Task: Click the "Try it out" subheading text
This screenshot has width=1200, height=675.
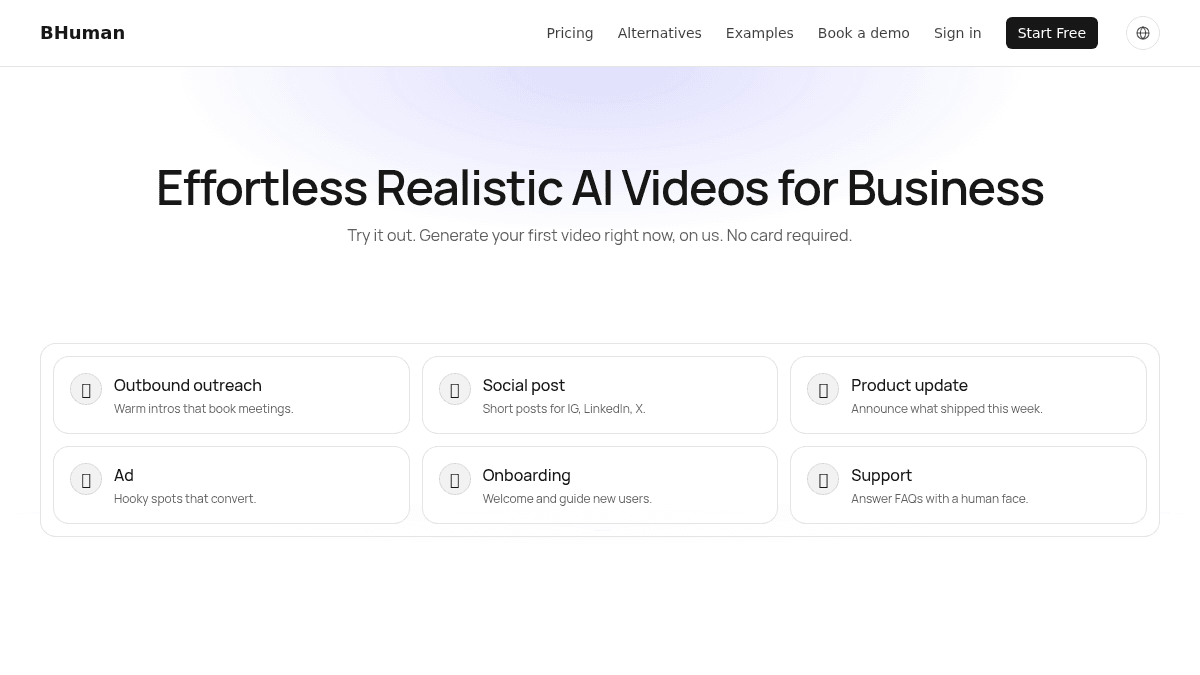Action: point(600,235)
